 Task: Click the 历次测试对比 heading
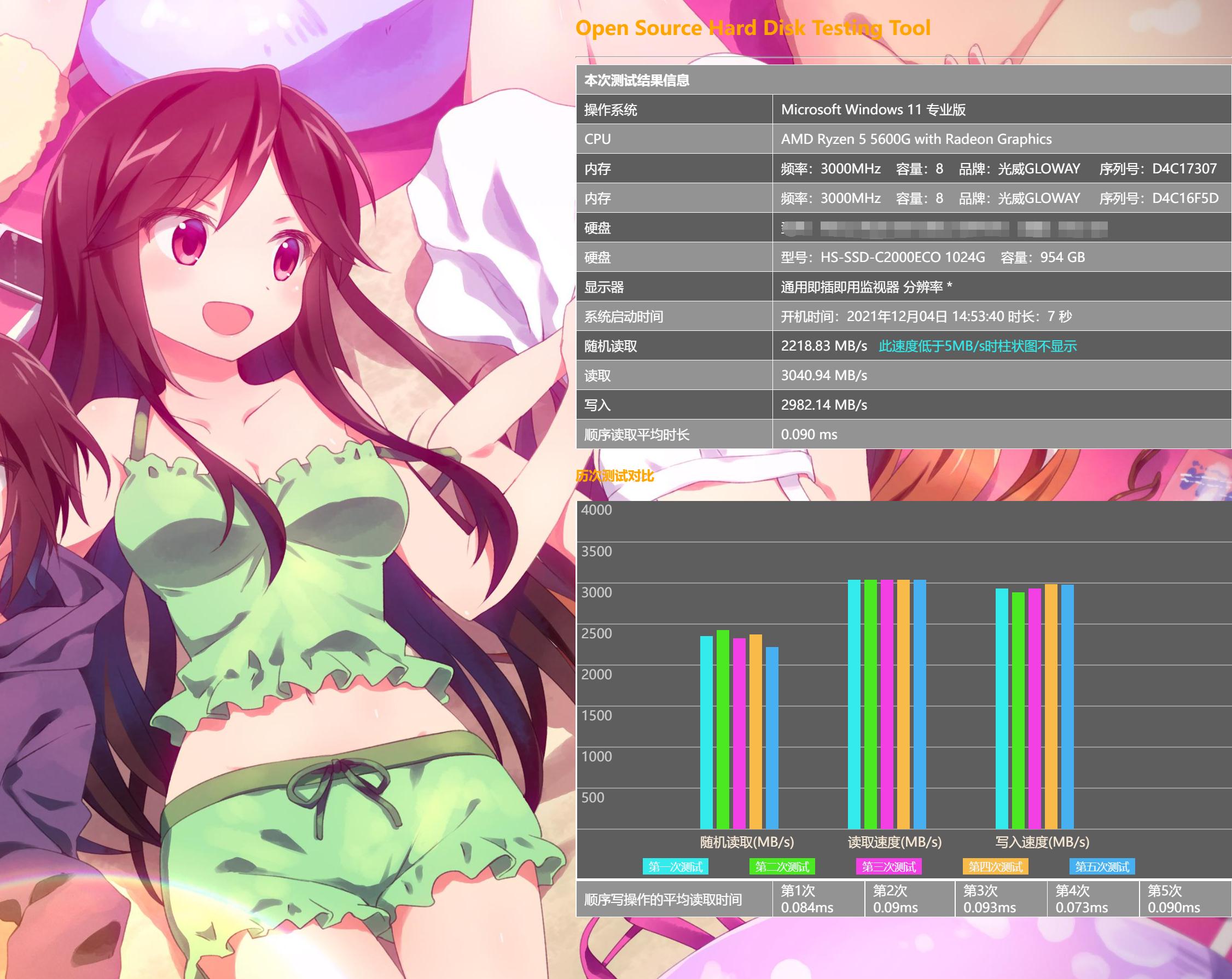[x=614, y=476]
